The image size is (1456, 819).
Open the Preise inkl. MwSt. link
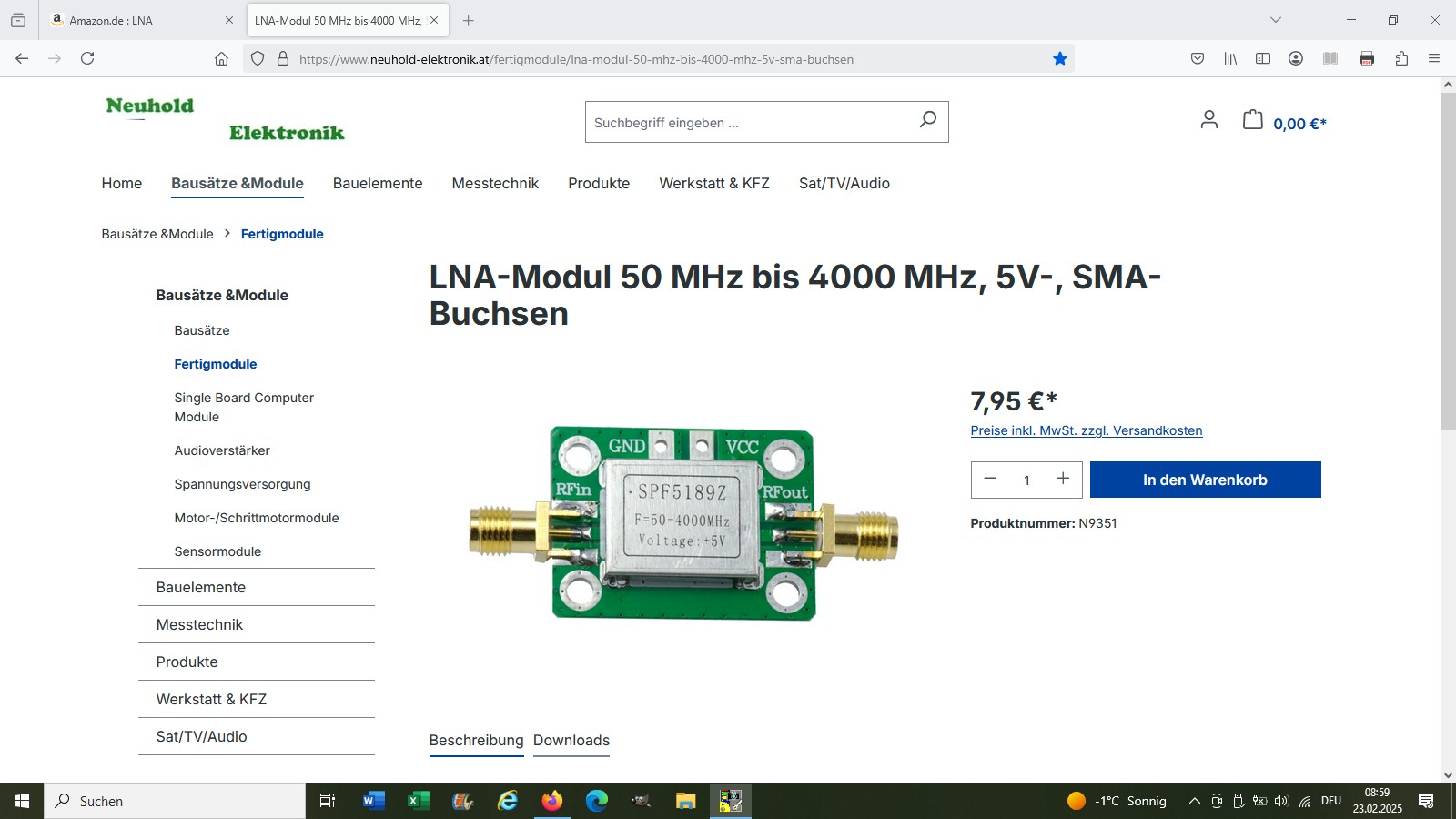pos(1087,430)
